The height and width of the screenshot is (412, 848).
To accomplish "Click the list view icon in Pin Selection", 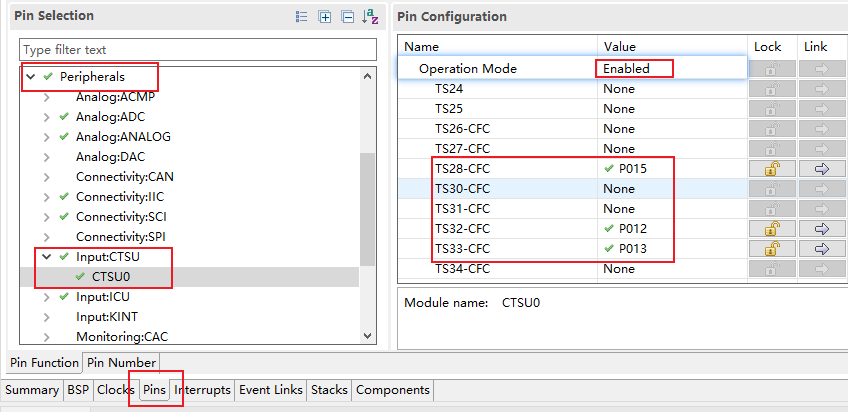I will tap(301, 17).
